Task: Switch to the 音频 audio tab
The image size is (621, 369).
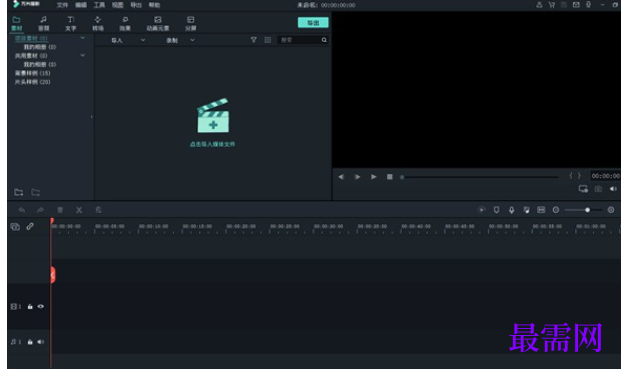Action: tap(44, 24)
